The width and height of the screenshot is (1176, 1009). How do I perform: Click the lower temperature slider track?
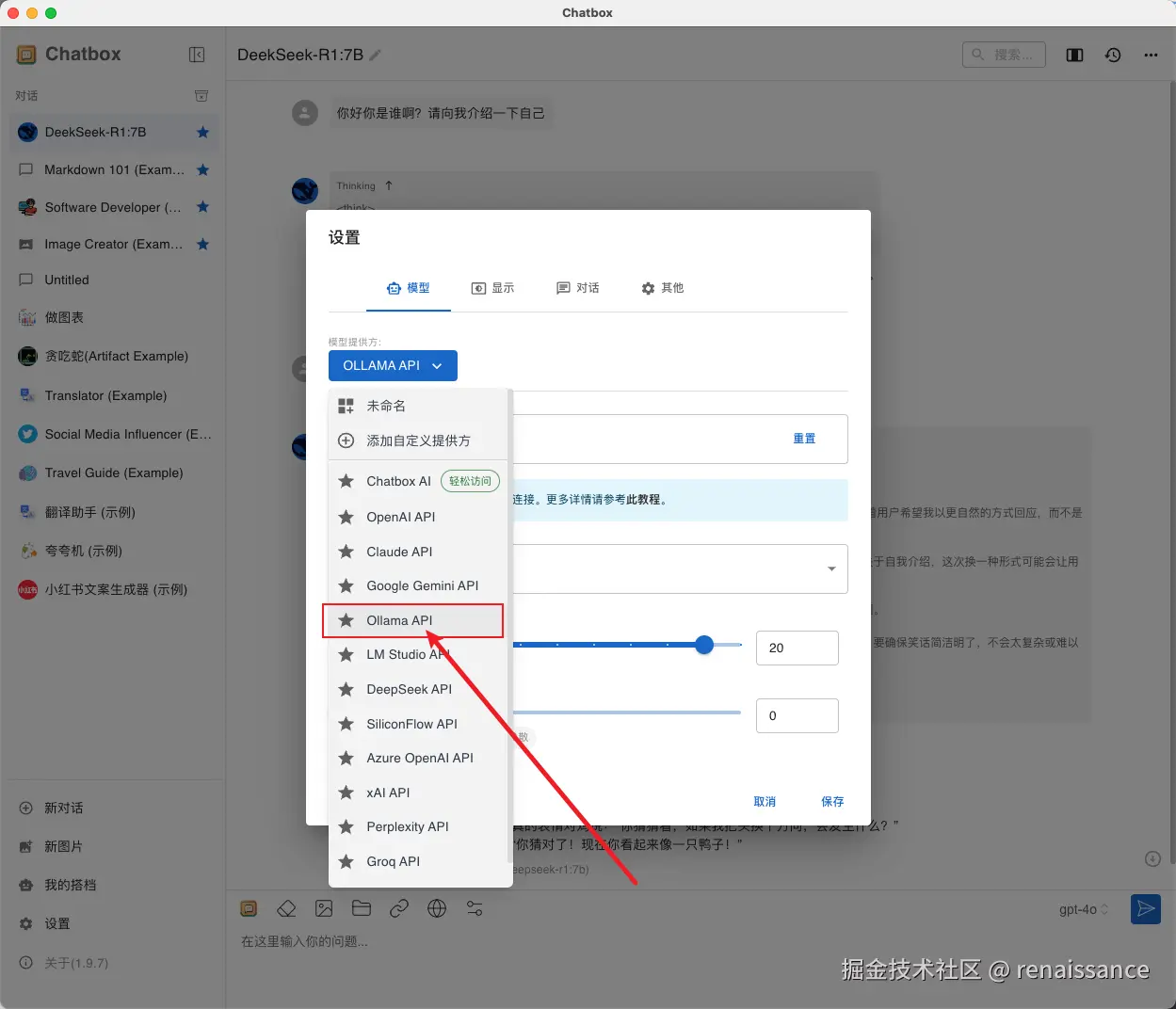(627, 713)
